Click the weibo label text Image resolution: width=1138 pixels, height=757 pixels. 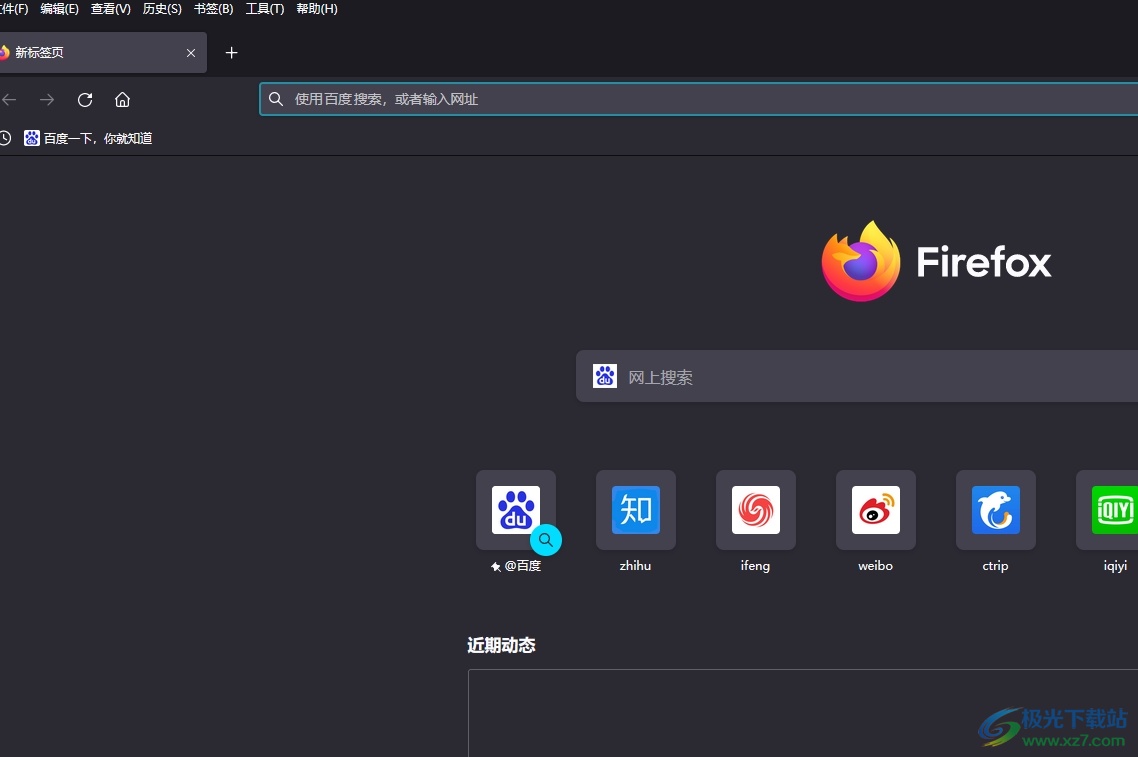[x=875, y=565]
